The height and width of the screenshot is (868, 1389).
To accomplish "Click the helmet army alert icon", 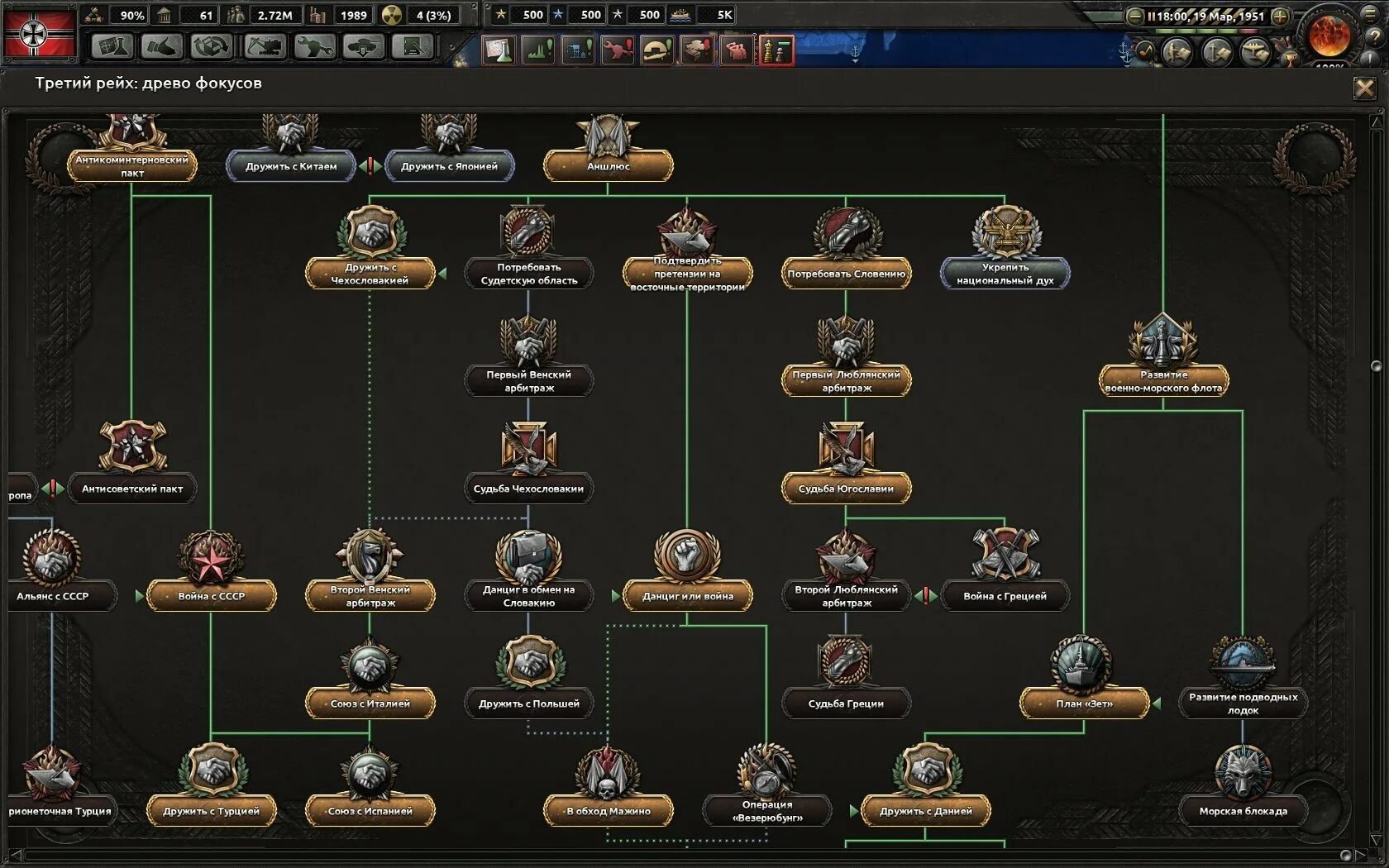I will 657,50.
